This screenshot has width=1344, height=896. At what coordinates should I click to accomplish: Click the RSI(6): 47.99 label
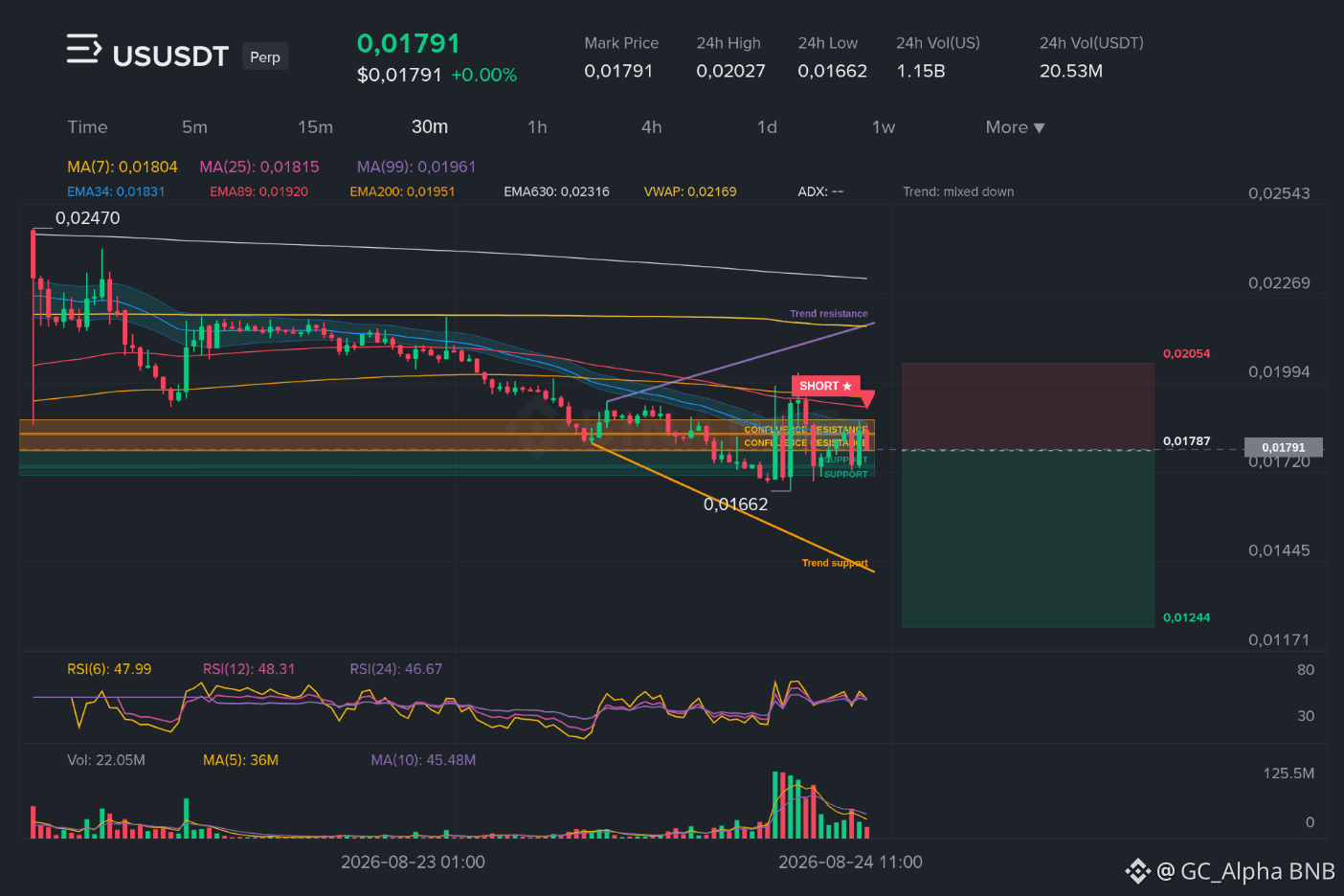click(109, 669)
